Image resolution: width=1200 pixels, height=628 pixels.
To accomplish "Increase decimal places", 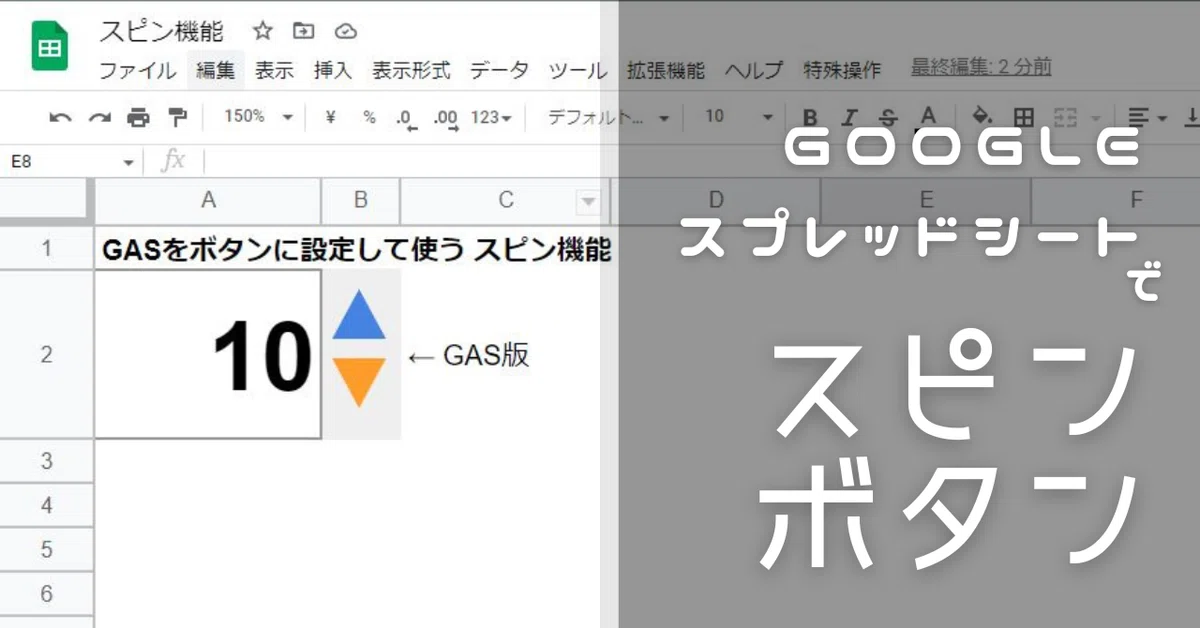I will [446, 118].
